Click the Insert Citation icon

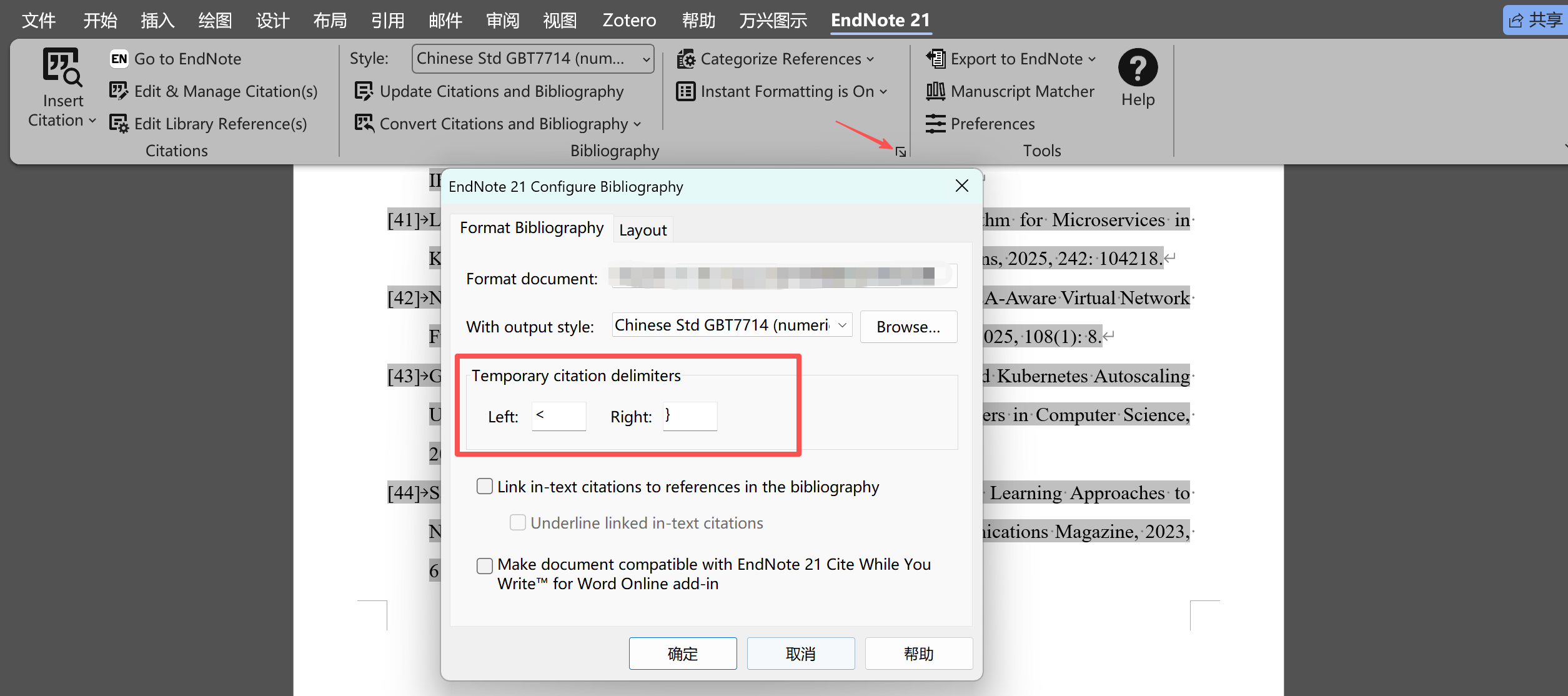pos(62,67)
